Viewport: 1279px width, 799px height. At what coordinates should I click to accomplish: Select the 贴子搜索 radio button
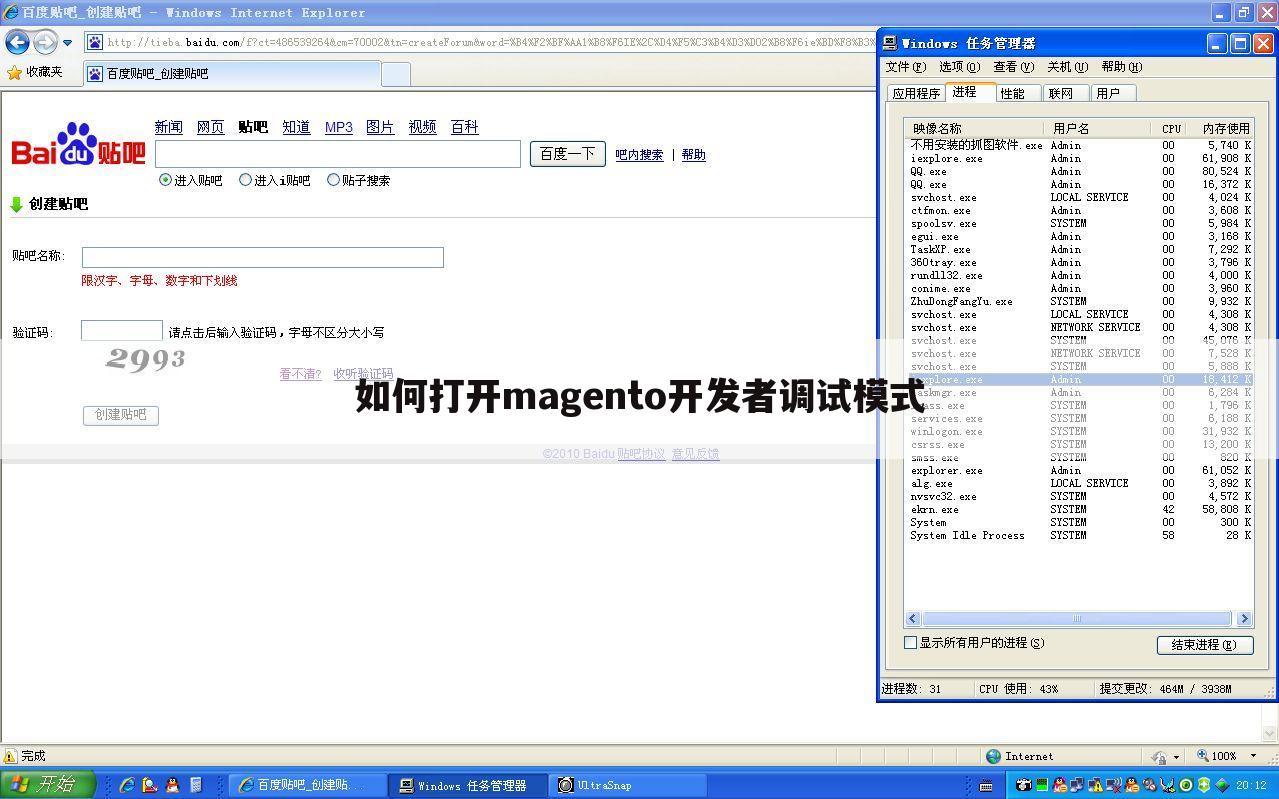coord(333,180)
